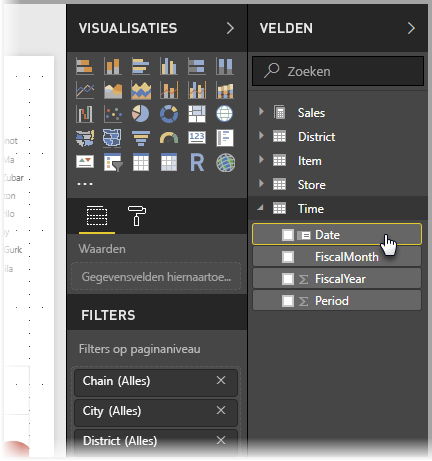Select the matrix visual
Screen dimensions: 432x461
(x=169, y=162)
